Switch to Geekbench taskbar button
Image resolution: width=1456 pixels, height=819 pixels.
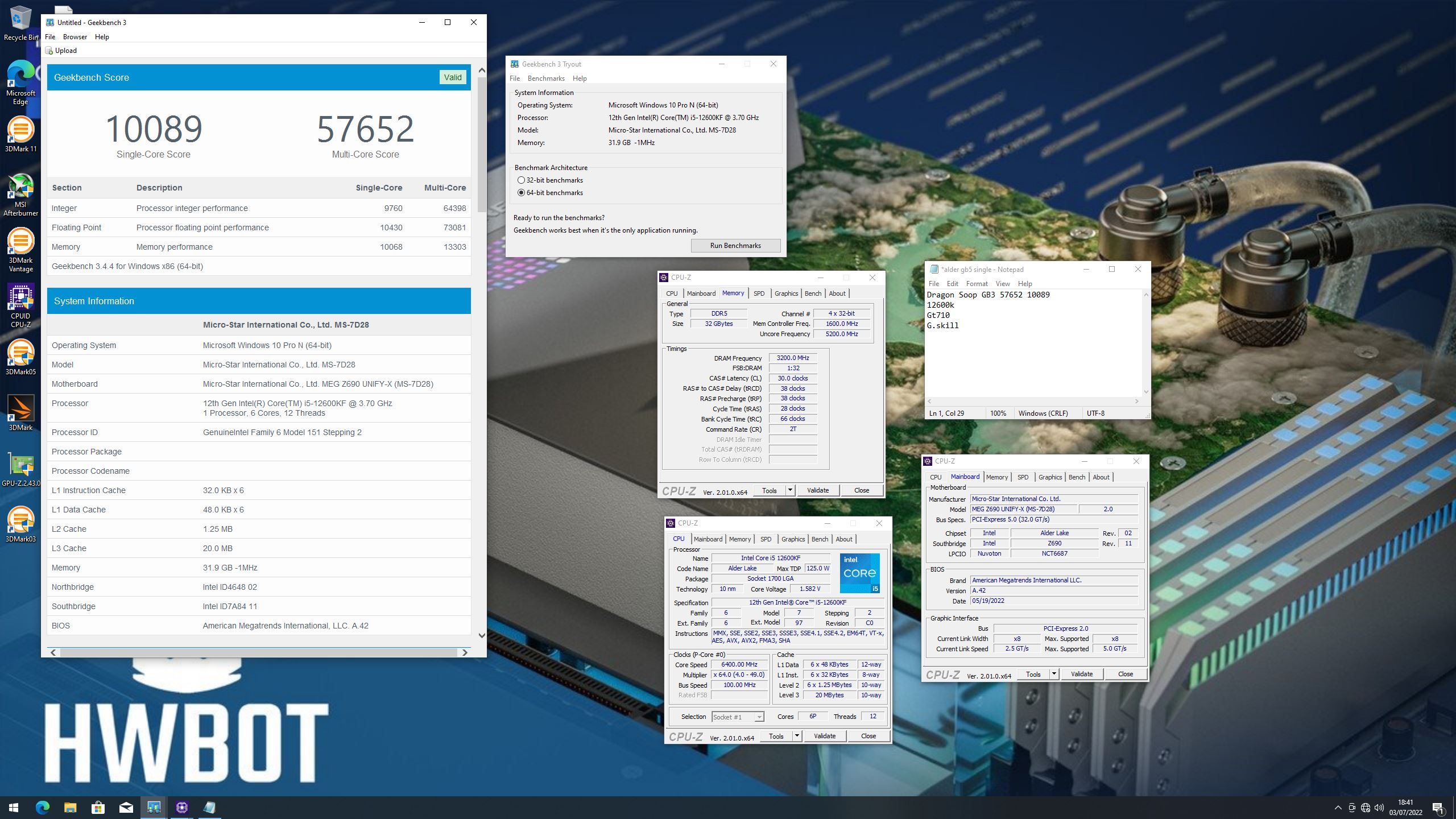click(154, 807)
